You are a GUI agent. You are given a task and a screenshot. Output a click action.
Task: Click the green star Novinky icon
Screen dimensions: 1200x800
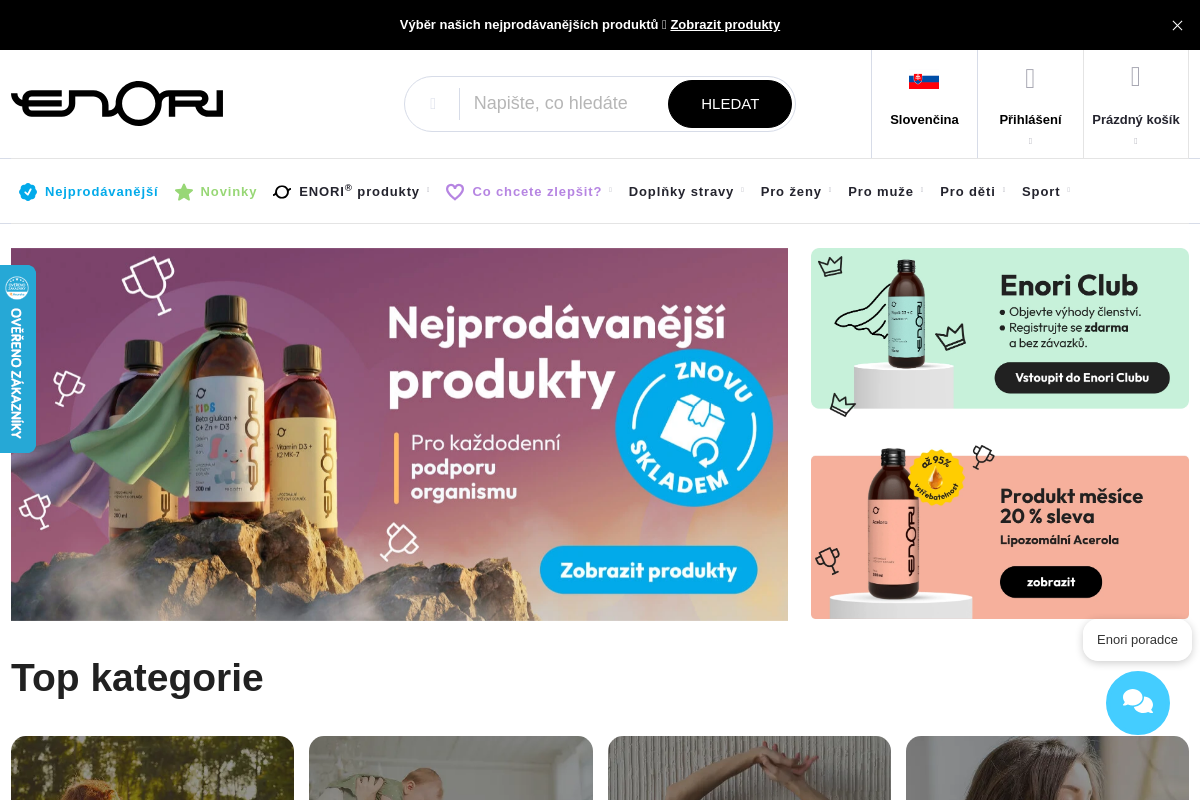[184, 192]
